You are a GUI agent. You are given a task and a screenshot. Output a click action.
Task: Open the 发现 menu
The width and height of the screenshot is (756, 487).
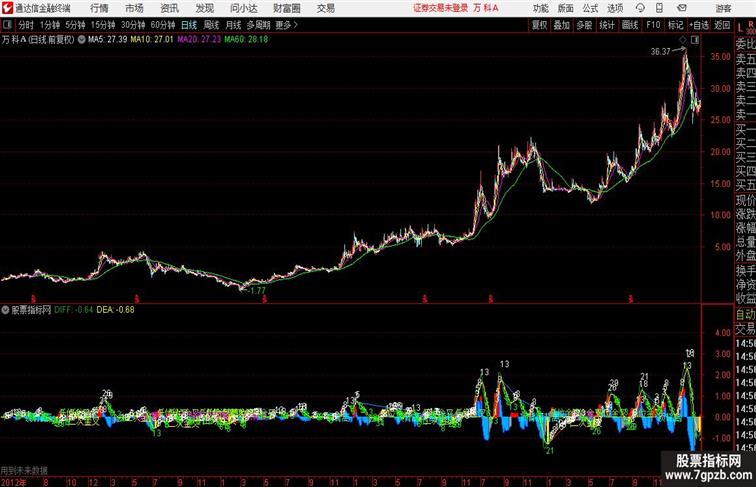click(204, 8)
